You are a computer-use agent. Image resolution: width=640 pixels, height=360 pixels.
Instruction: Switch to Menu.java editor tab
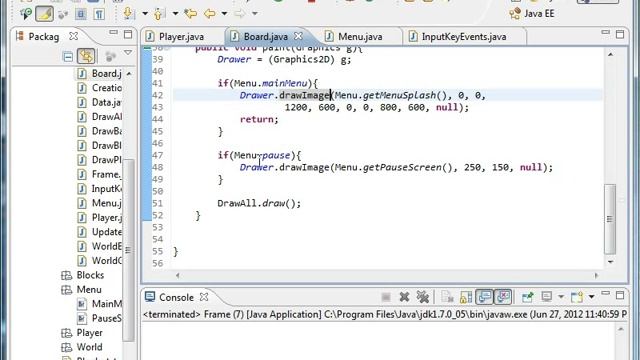pos(354,37)
